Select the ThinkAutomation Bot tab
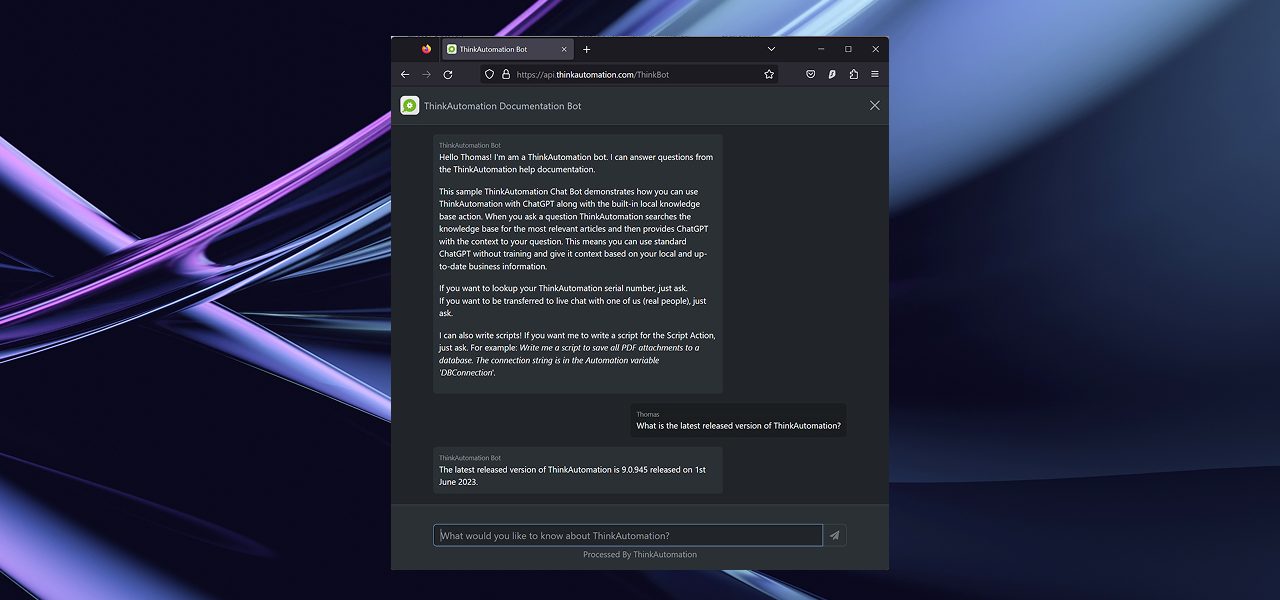1280x600 pixels. point(500,49)
